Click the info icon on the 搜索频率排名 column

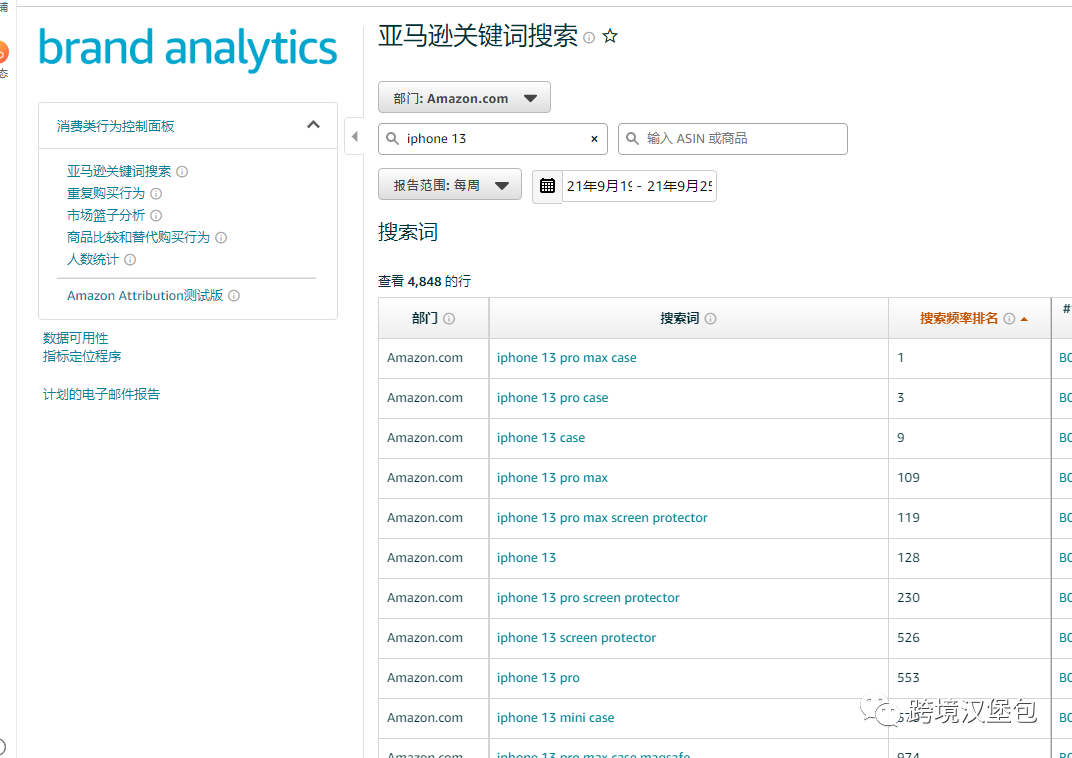point(1009,318)
